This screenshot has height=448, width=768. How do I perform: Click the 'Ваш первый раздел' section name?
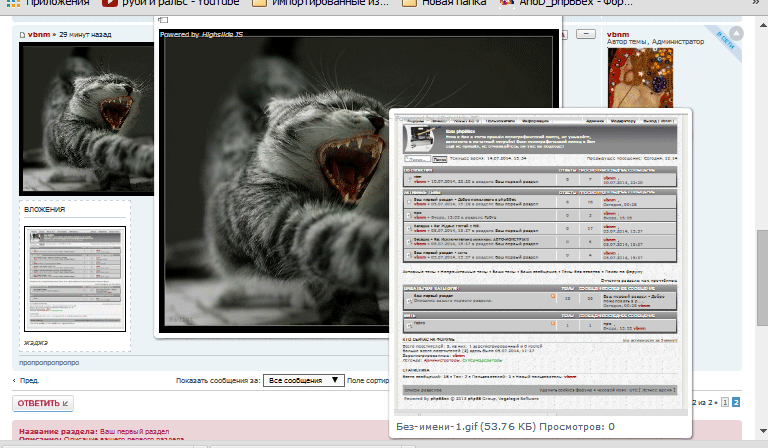coord(140,429)
